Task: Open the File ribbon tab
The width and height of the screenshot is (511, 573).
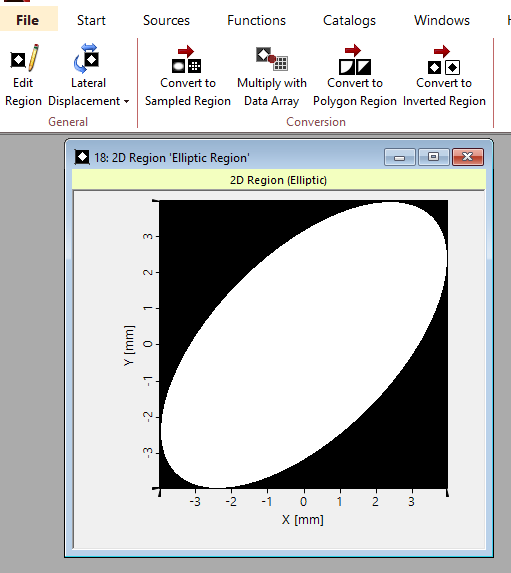Action: coord(28,20)
